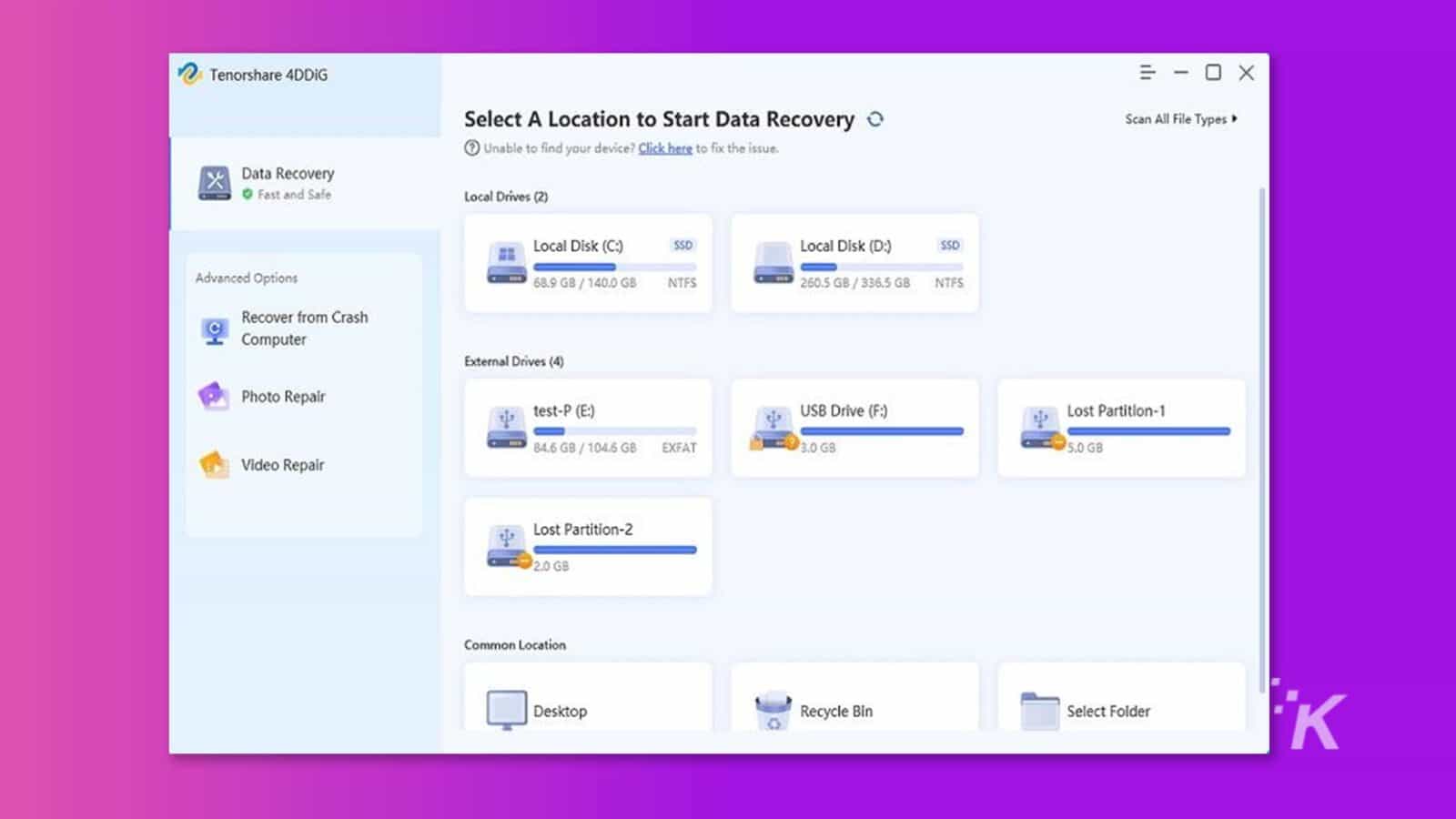Pick the Lost Partition-2 card
Viewport: 1456px width, 819px height.
(x=588, y=546)
